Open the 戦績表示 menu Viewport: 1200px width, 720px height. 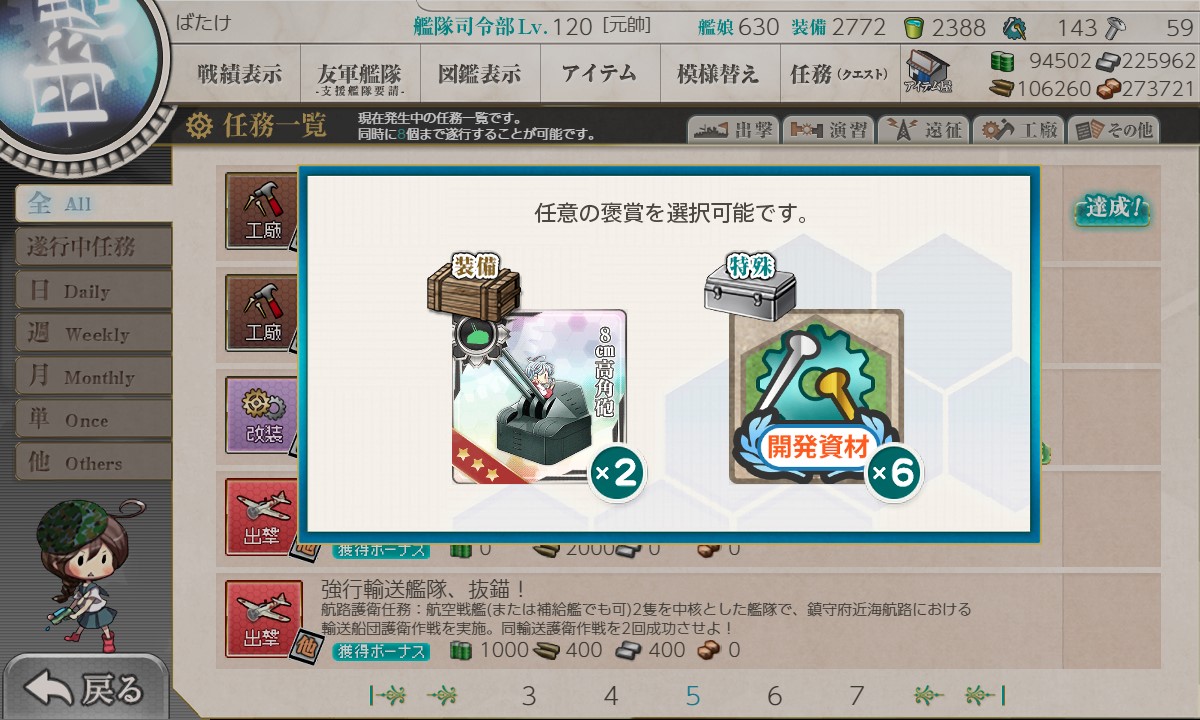click(239, 74)
